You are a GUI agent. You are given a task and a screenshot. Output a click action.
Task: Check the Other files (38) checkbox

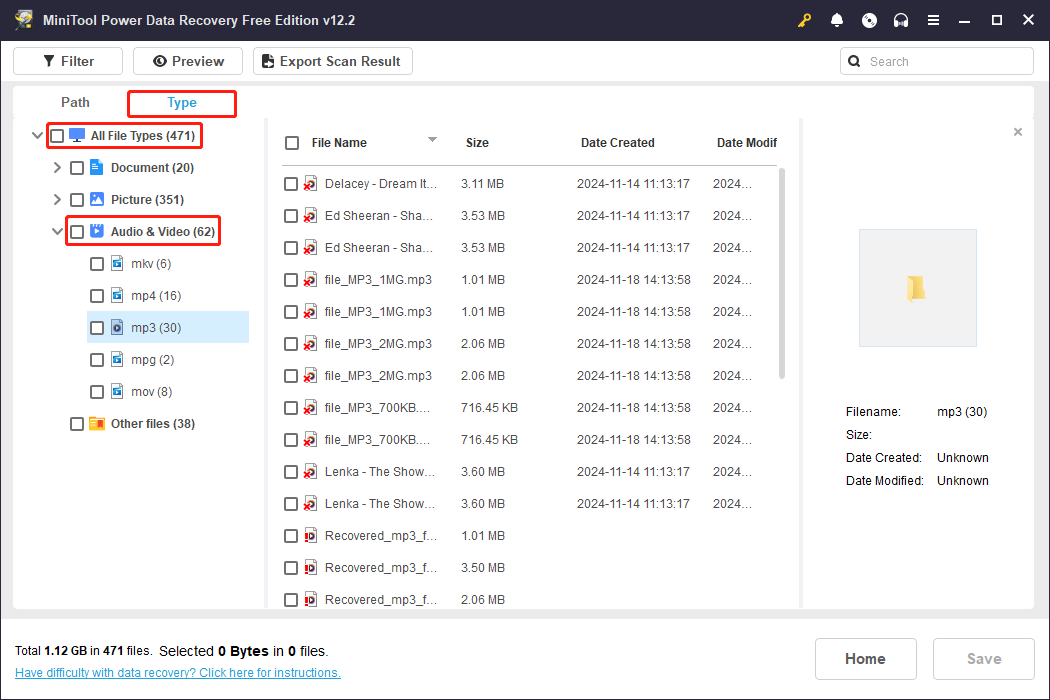[77, 424]
